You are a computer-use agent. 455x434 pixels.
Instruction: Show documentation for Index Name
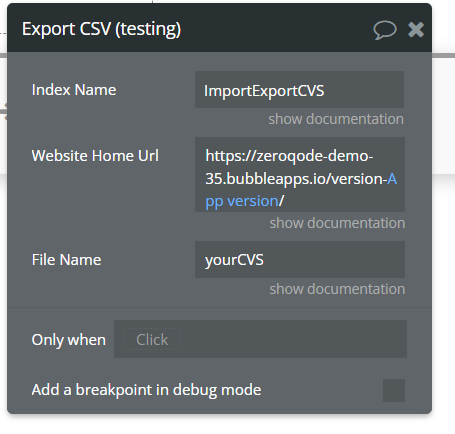click(x=336, y=119)
